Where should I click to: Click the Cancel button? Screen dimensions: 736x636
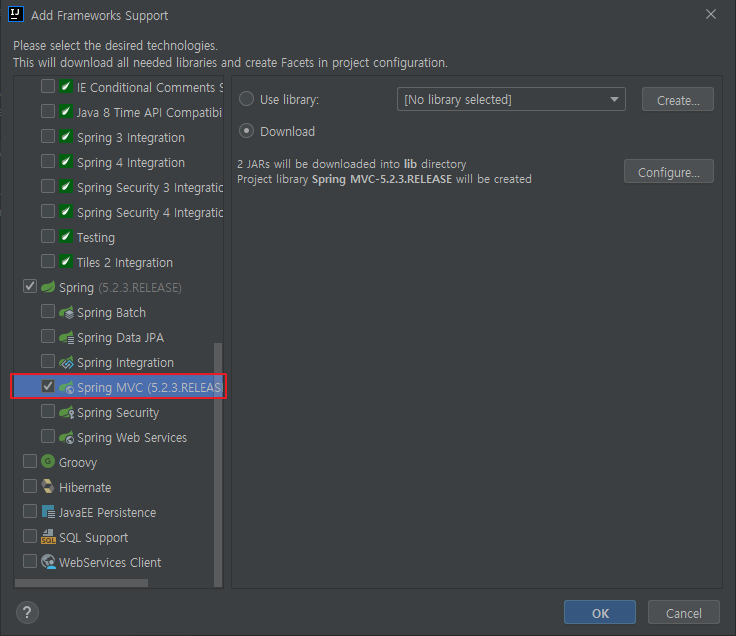pyautogui.click(x=683, y=613)
